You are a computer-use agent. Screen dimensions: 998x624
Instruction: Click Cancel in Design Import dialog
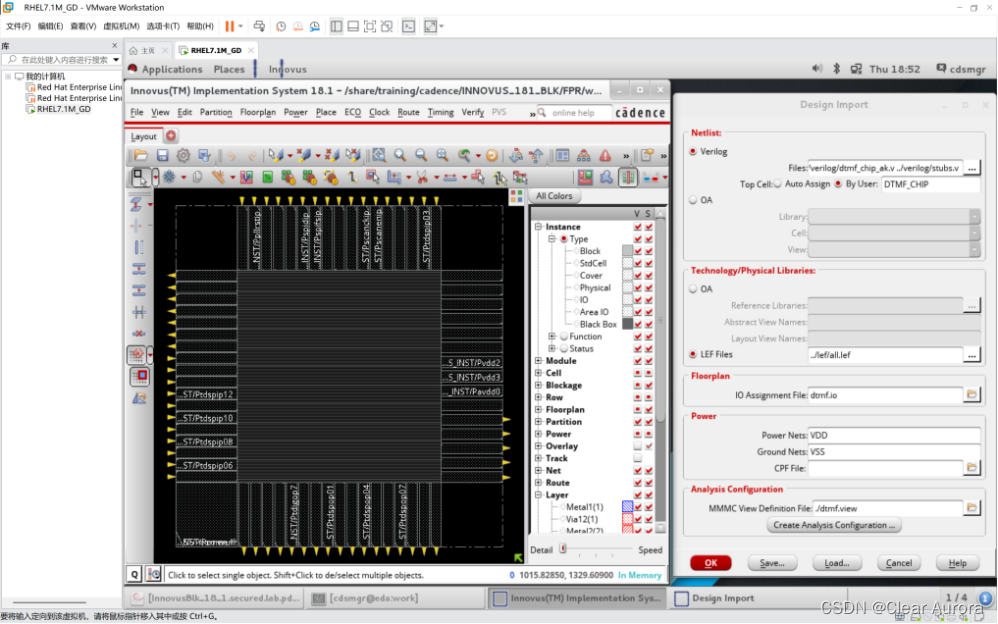coord(899,563)
